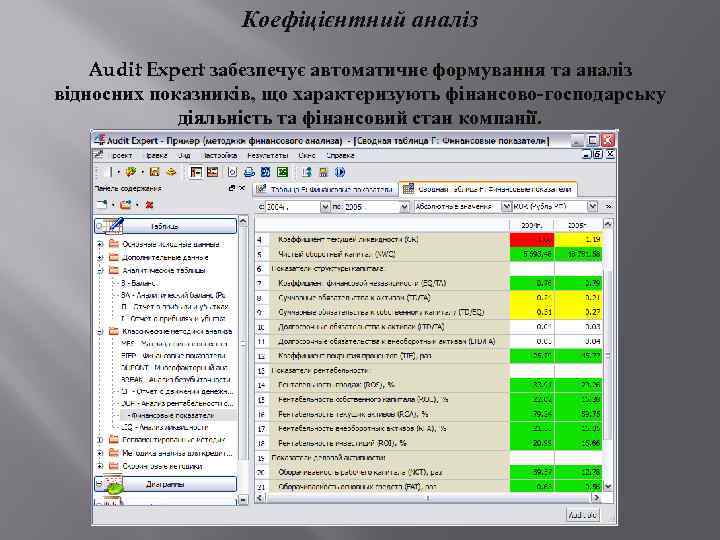This screenshot has height=540, width=720.
Task: Click the orange folder icon in contents panel
Action: coord(125,204)
